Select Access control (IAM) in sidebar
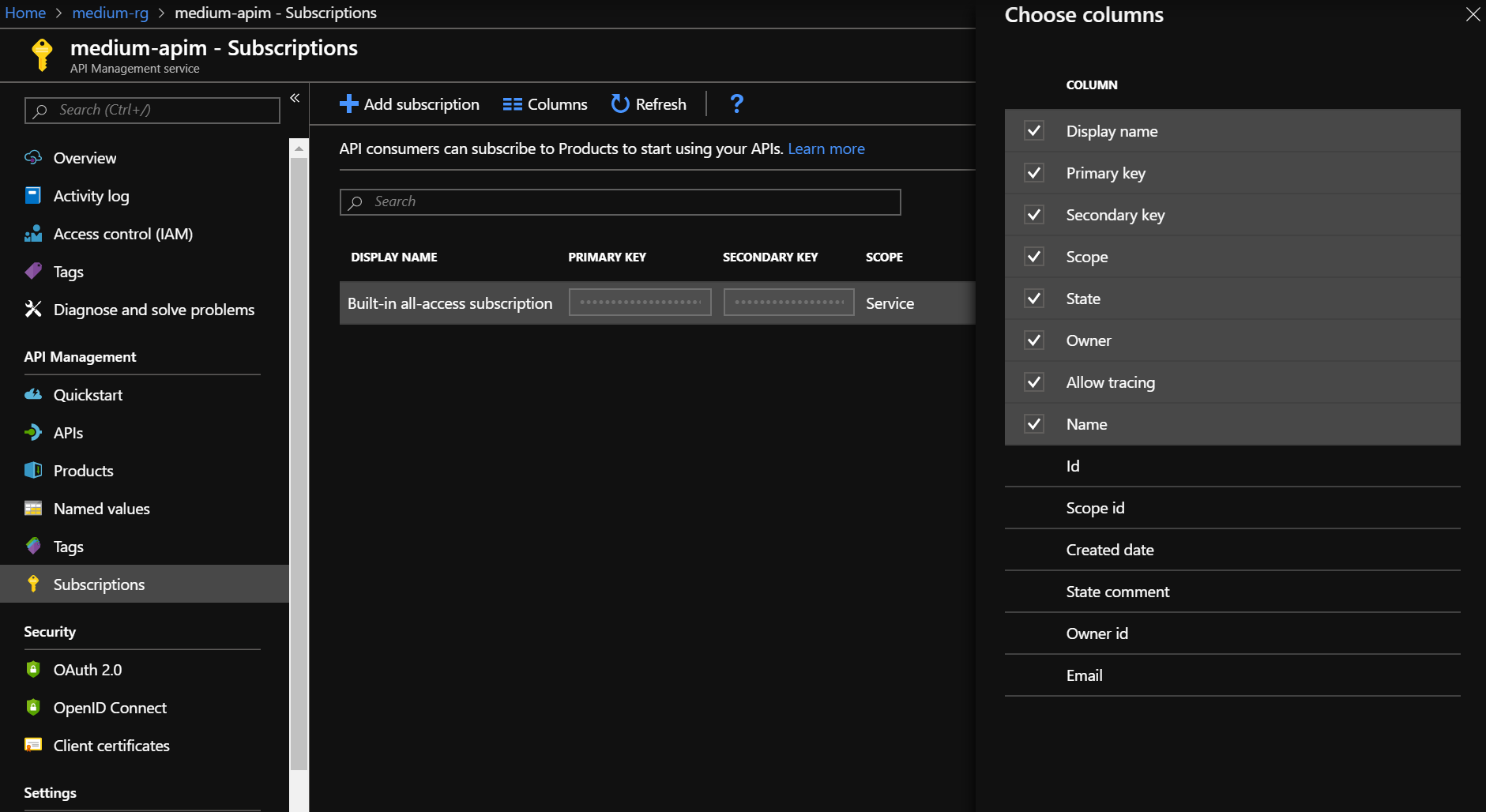The image size is (1486, 812). click(x=122, y=233)
